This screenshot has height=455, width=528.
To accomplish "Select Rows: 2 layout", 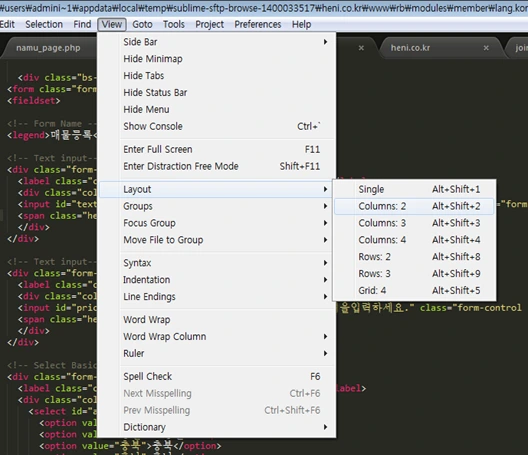I will pyautogui.click(x=414, y=257).
